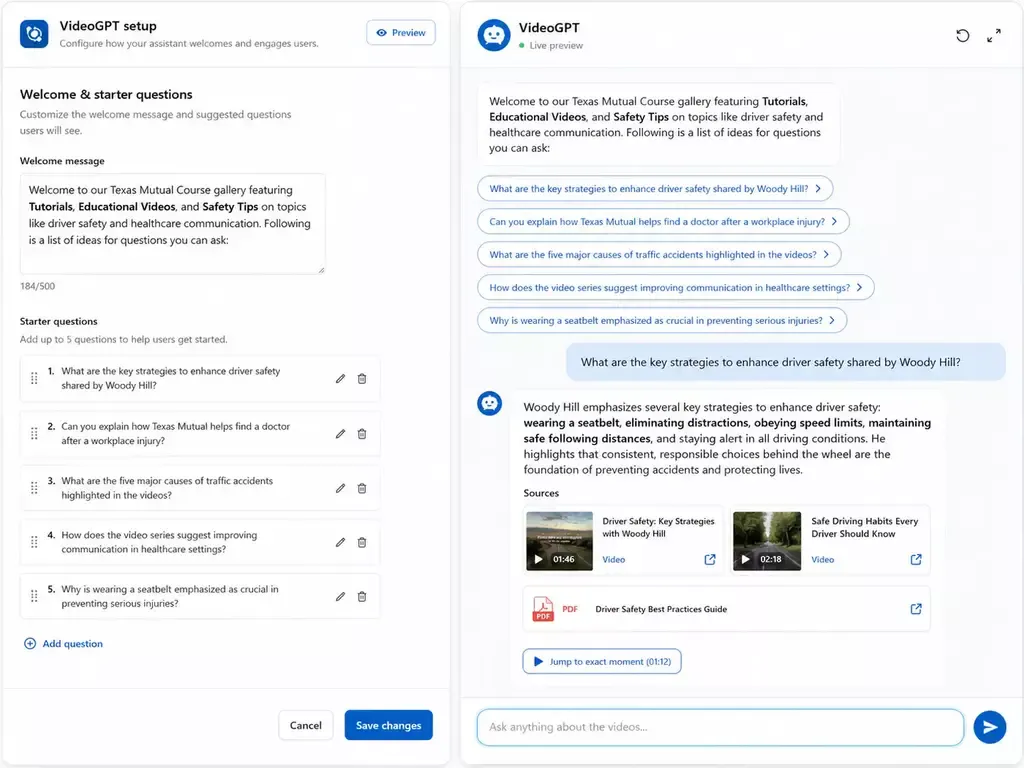Select suggestion about five major accident causes
Image resolution: width=1024 pixels, height=768 pixels.
[659, 255]
